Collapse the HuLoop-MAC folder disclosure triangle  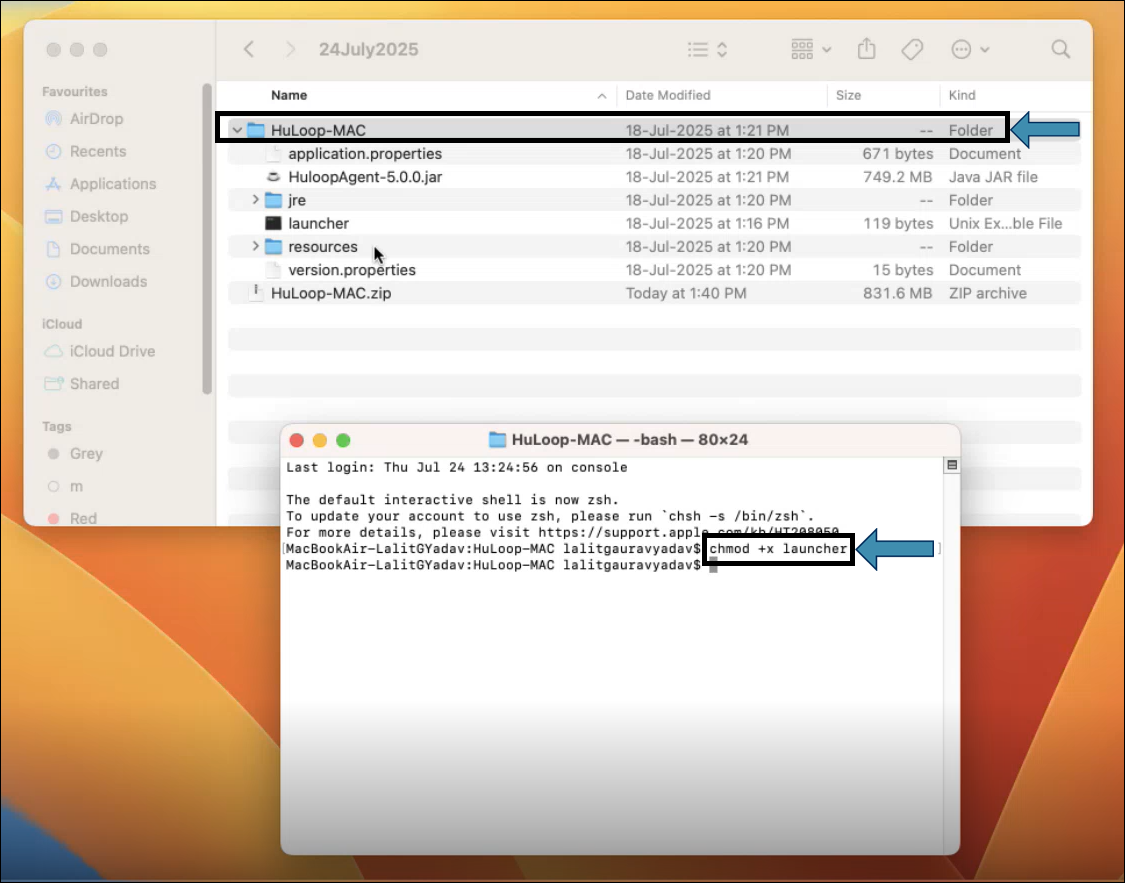click(x=236, y=131)
